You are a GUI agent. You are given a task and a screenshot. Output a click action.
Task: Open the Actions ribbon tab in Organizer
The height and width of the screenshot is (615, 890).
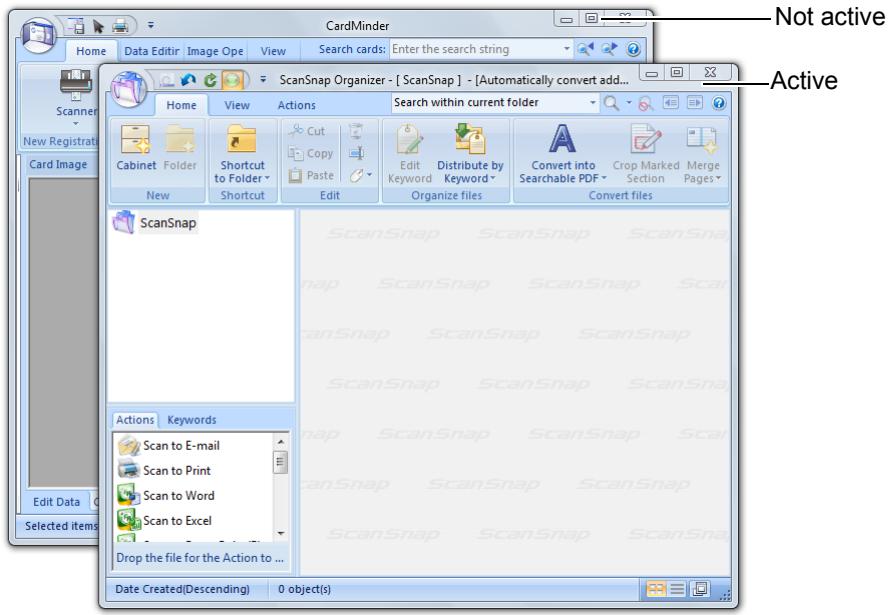[296, 105]
